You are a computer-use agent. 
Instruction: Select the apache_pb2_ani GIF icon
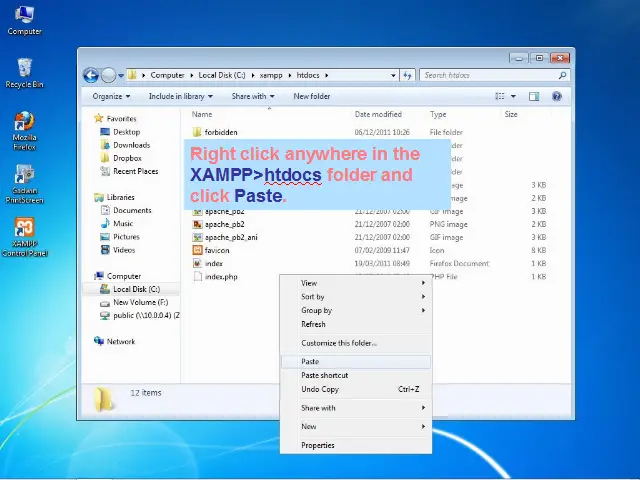point(197,237)
